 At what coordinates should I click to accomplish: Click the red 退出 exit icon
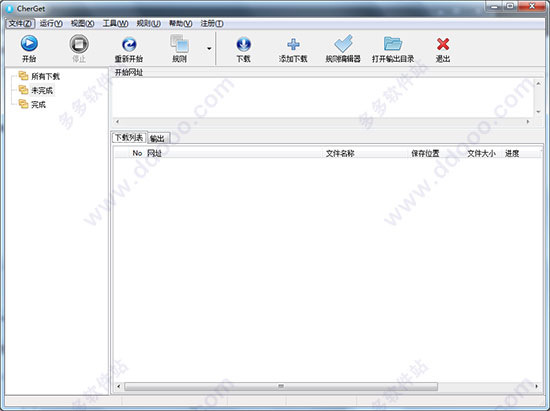443,44
